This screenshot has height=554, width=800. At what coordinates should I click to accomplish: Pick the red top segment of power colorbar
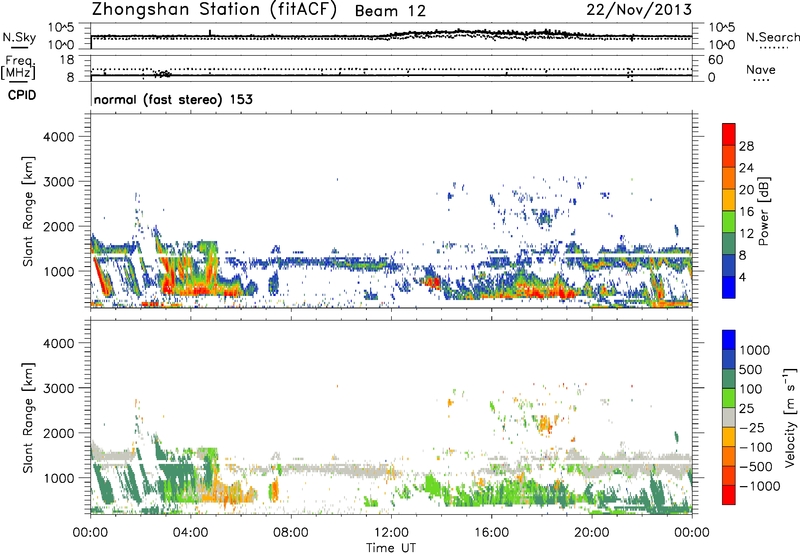(x=729, y=134)
